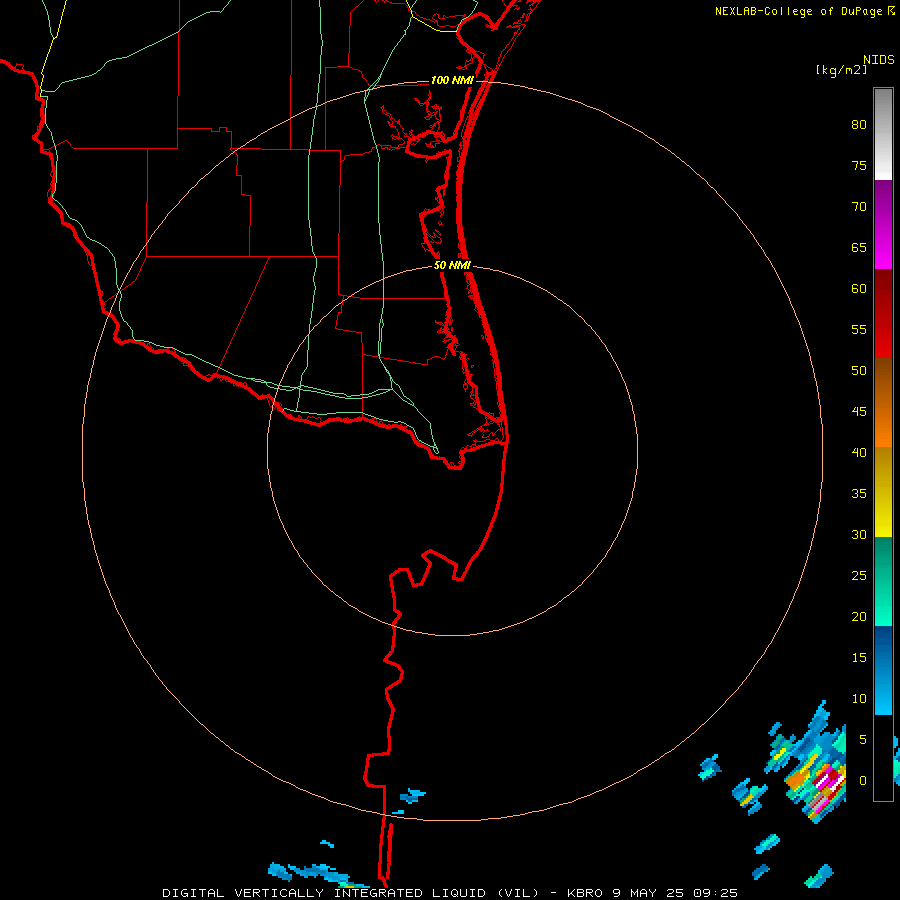Click the 20 value on the color scale

point(859,616)
